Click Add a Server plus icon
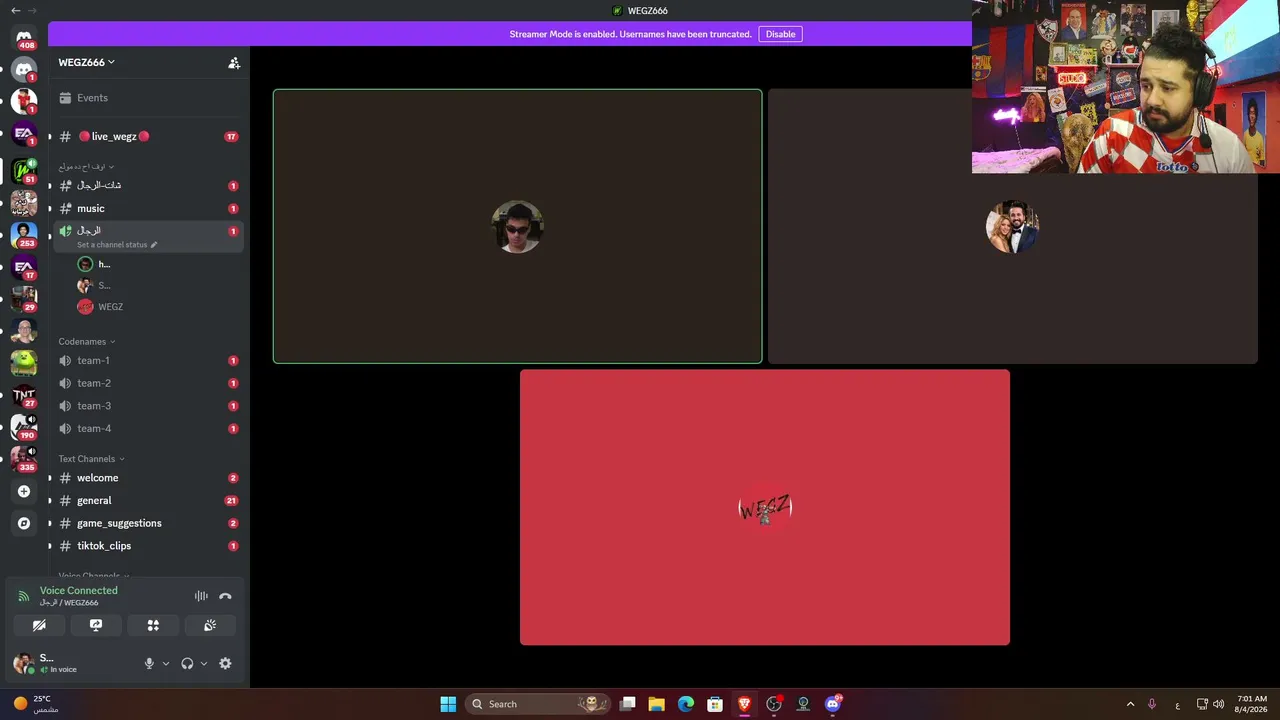The height and width of the screenshot is (720, 1280). click(24, 491)
